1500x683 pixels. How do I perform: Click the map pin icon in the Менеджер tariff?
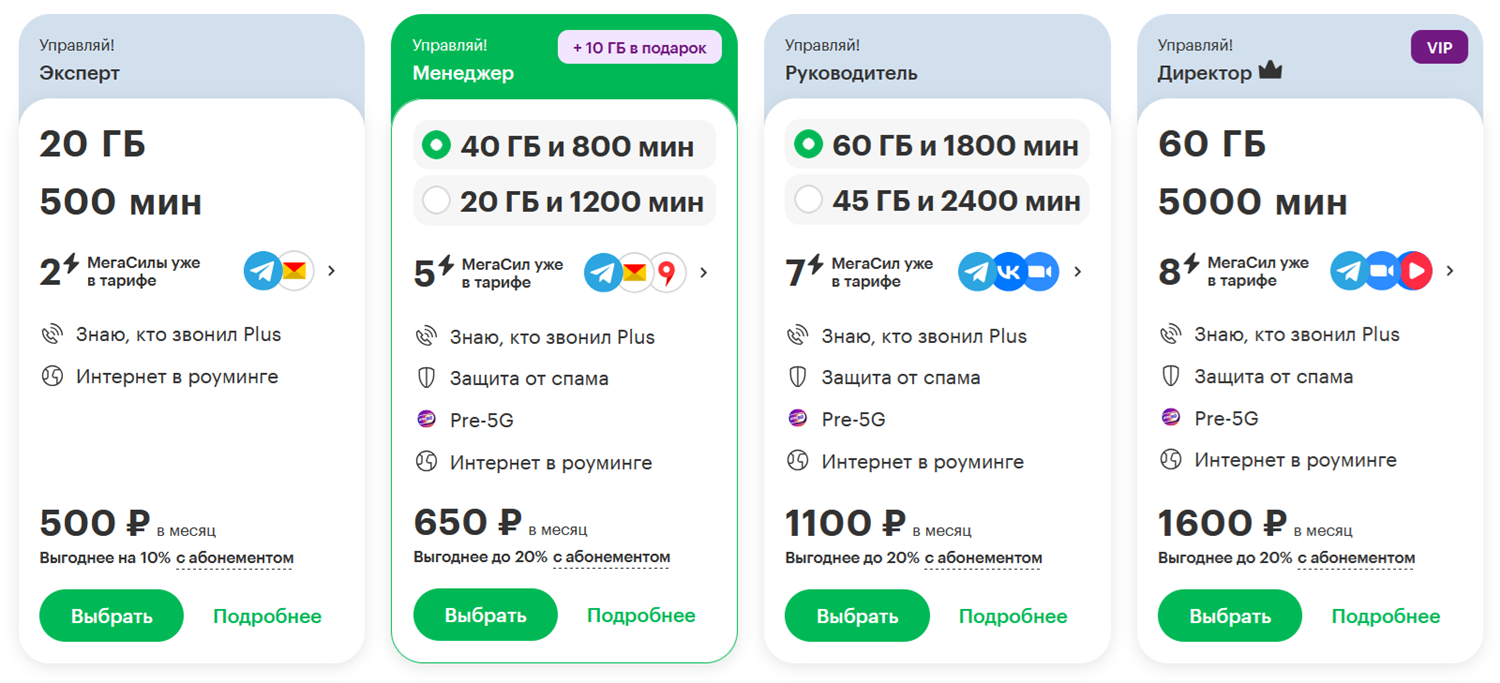667,273
